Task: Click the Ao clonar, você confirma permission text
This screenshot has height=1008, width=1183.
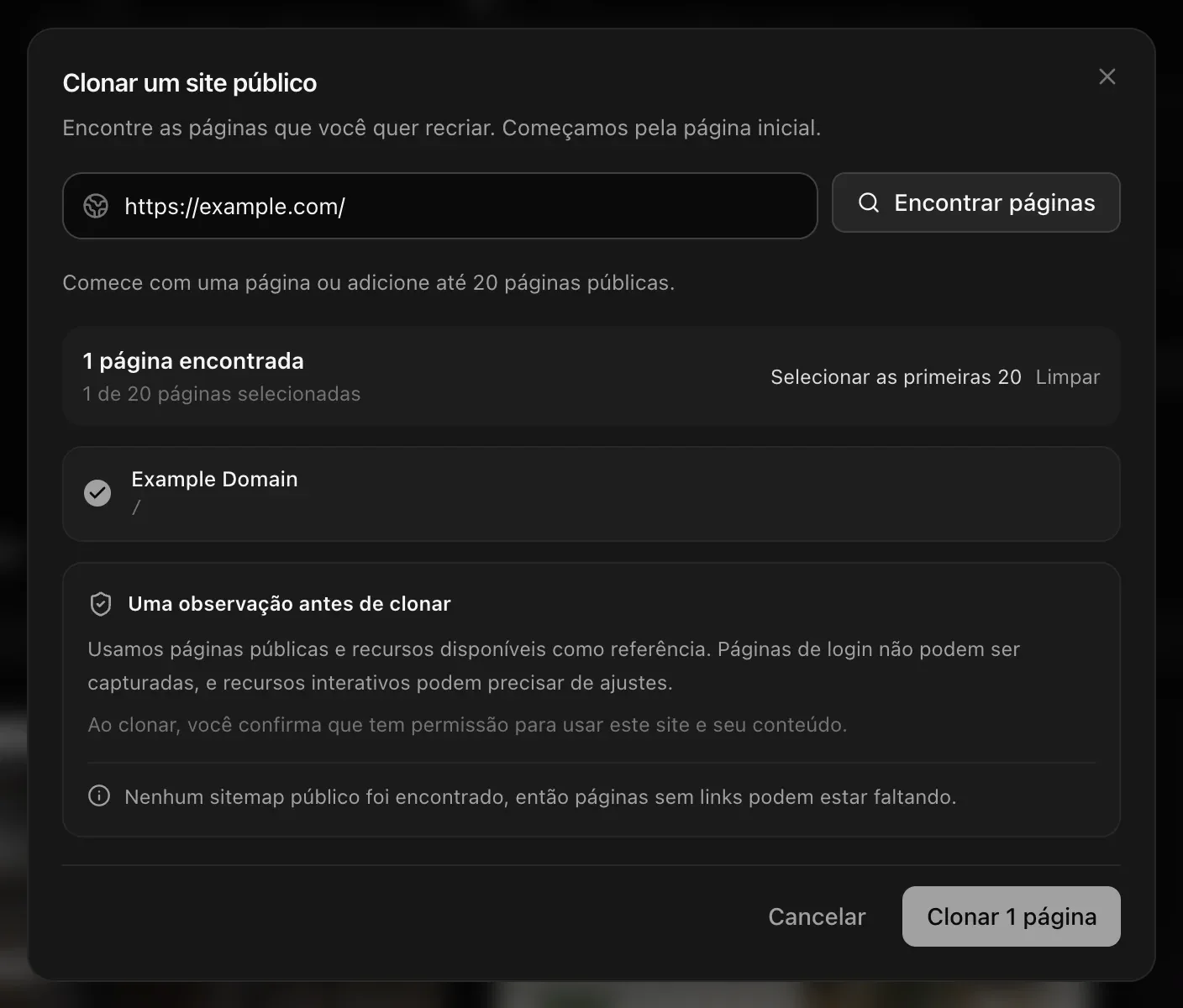Action: pos(467,725)
